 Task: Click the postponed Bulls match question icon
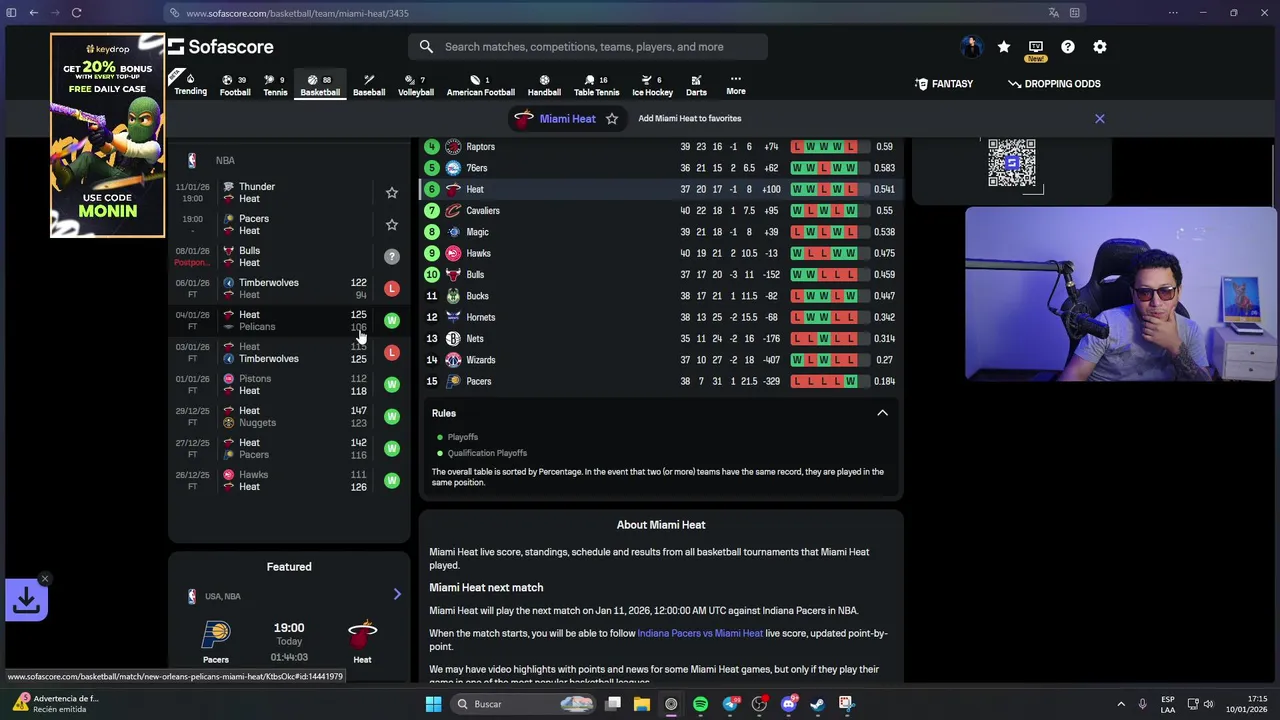coord(392,256)
